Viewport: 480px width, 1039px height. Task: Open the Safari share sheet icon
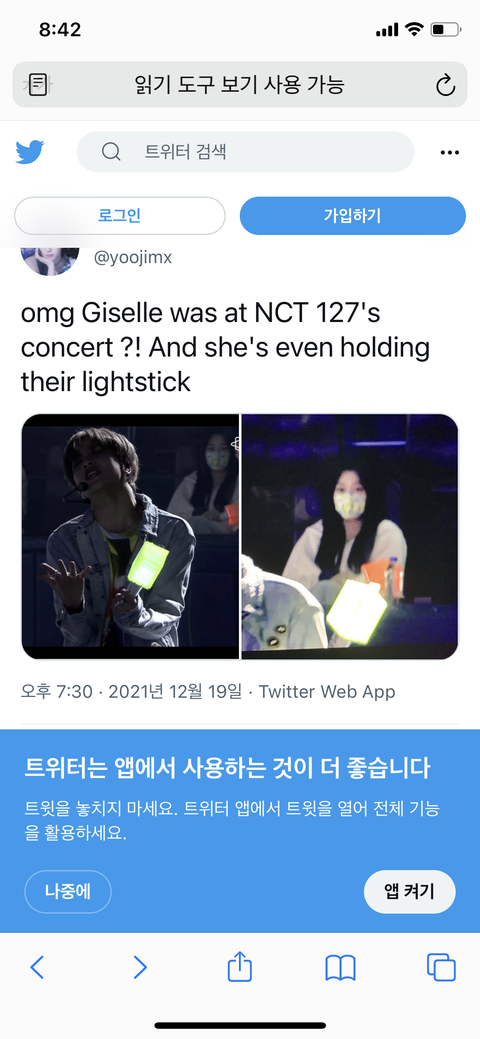point(240,966)
